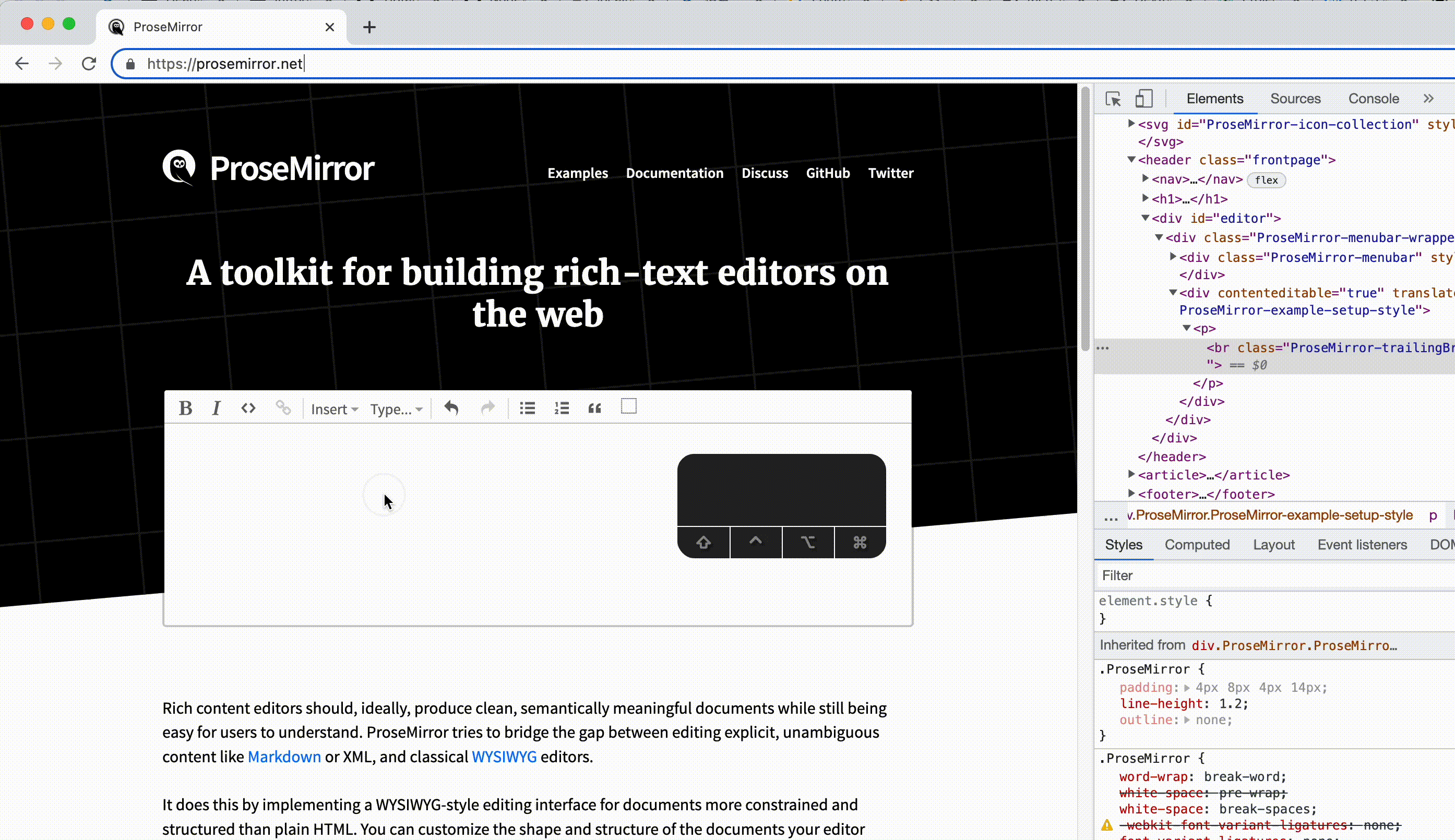
Task: Toggle code font icon in editor
Action: [x=248, y=408]
